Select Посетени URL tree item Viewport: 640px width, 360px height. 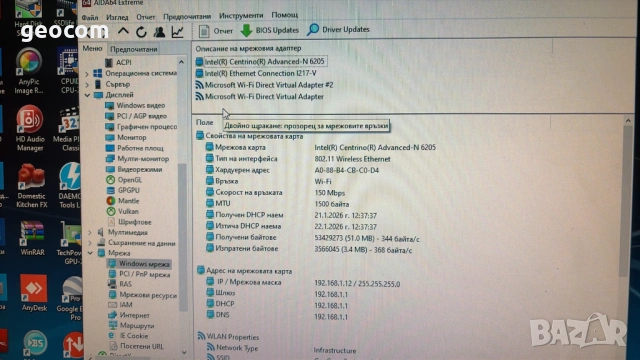[136, 347]
